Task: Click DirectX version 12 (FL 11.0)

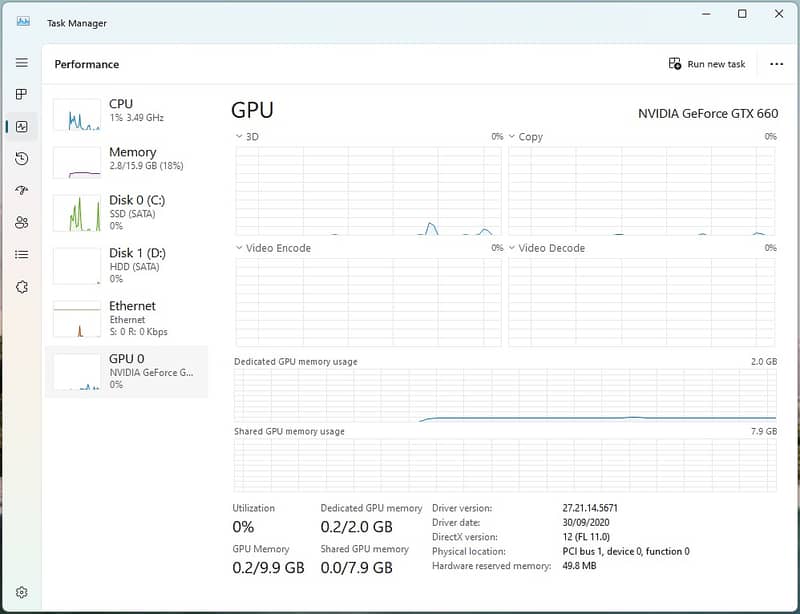Action: click(x=586, y=536)
